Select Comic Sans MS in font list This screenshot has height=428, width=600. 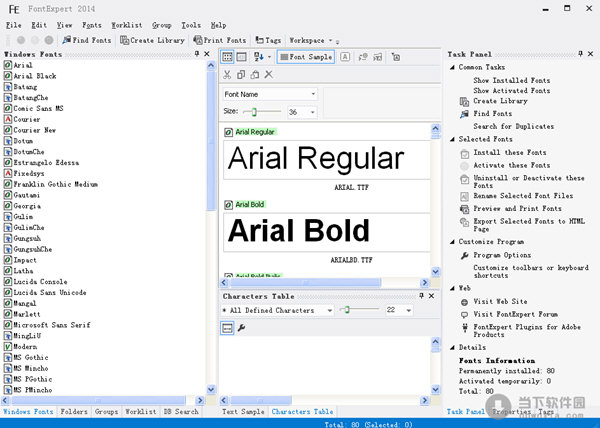(x=38, y=109)
